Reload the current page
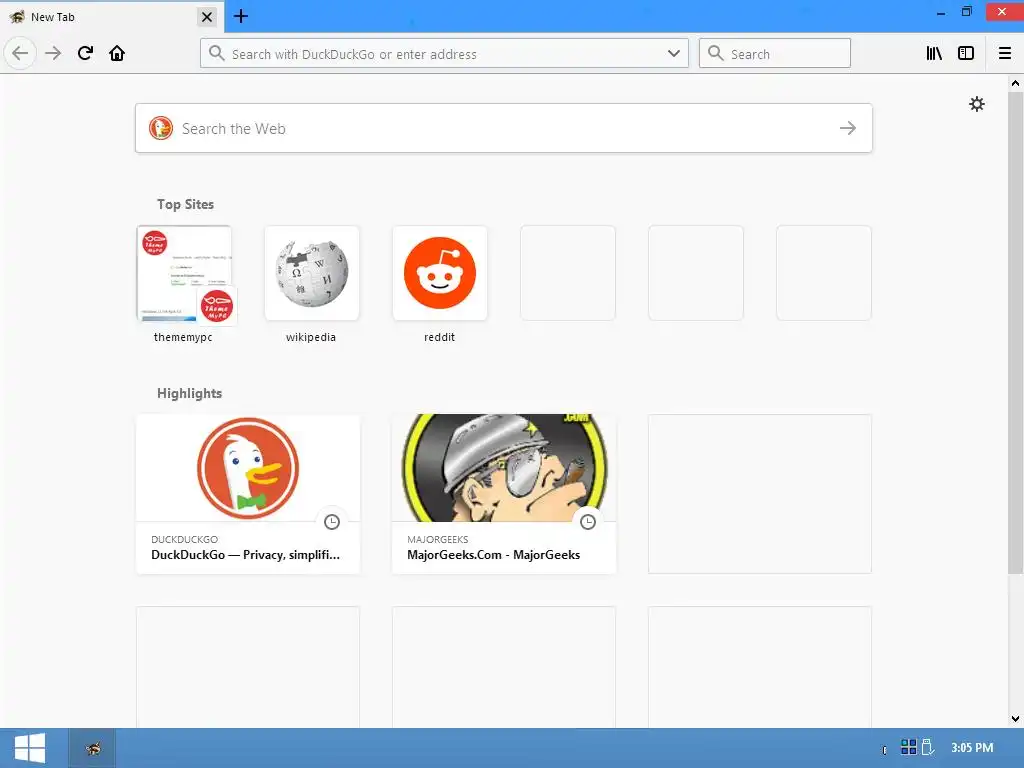 coord(85,54)
